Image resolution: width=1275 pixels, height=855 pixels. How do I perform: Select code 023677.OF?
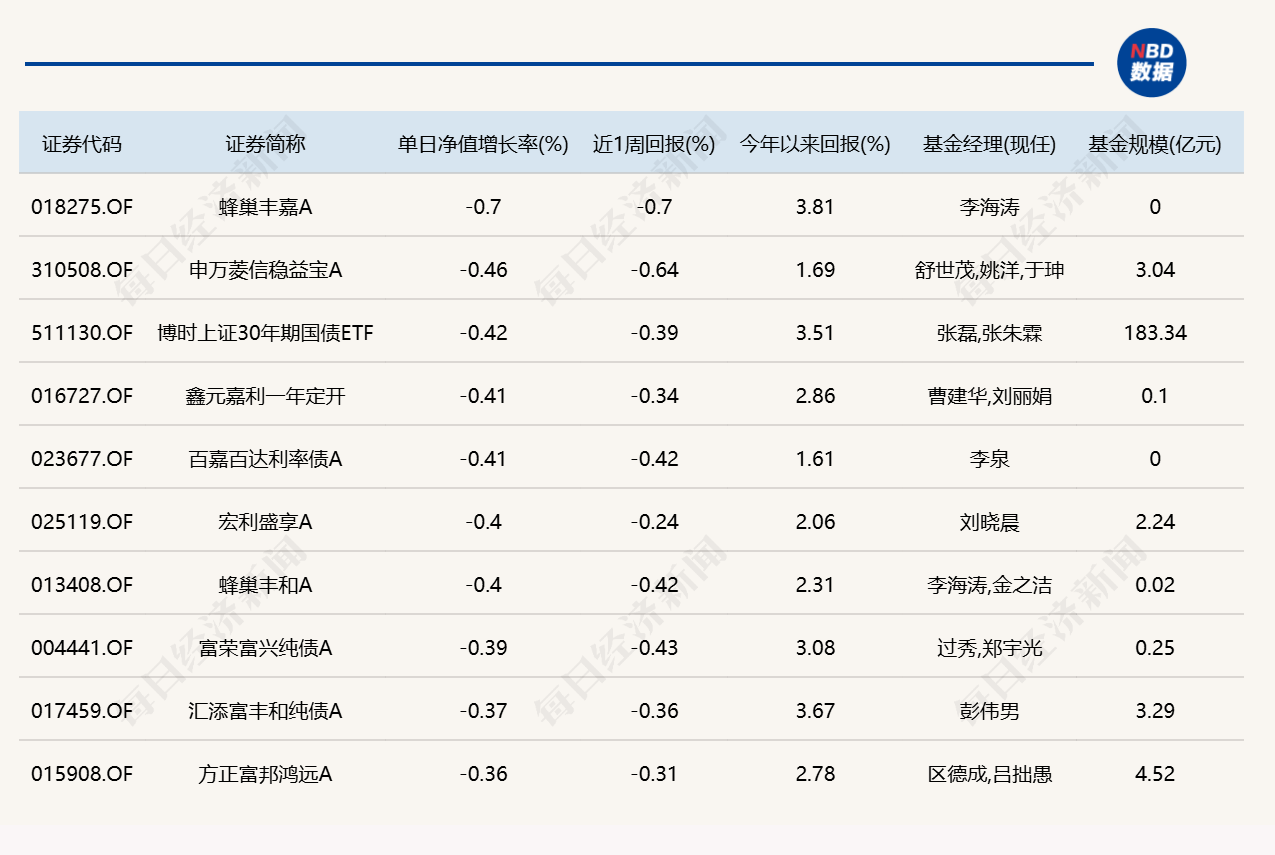pyautogui.click(x=82, y=460)
